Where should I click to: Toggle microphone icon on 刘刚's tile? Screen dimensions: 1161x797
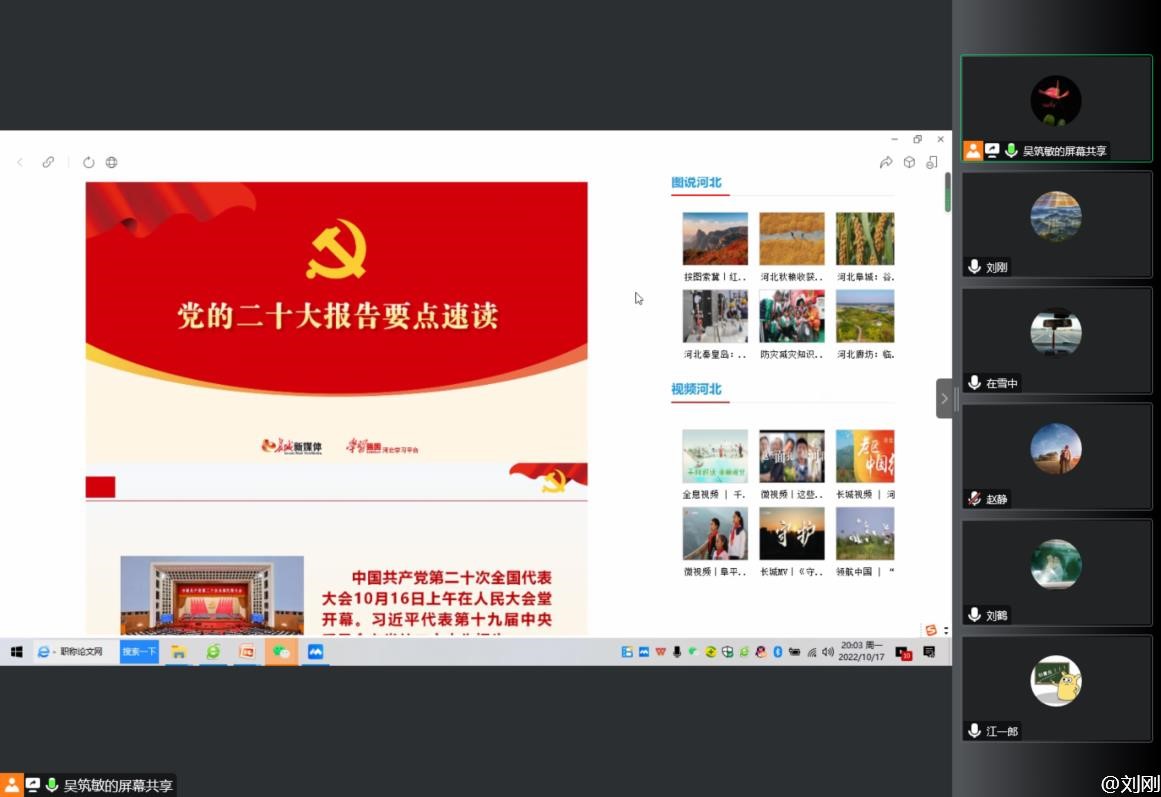tap(974, 267)
